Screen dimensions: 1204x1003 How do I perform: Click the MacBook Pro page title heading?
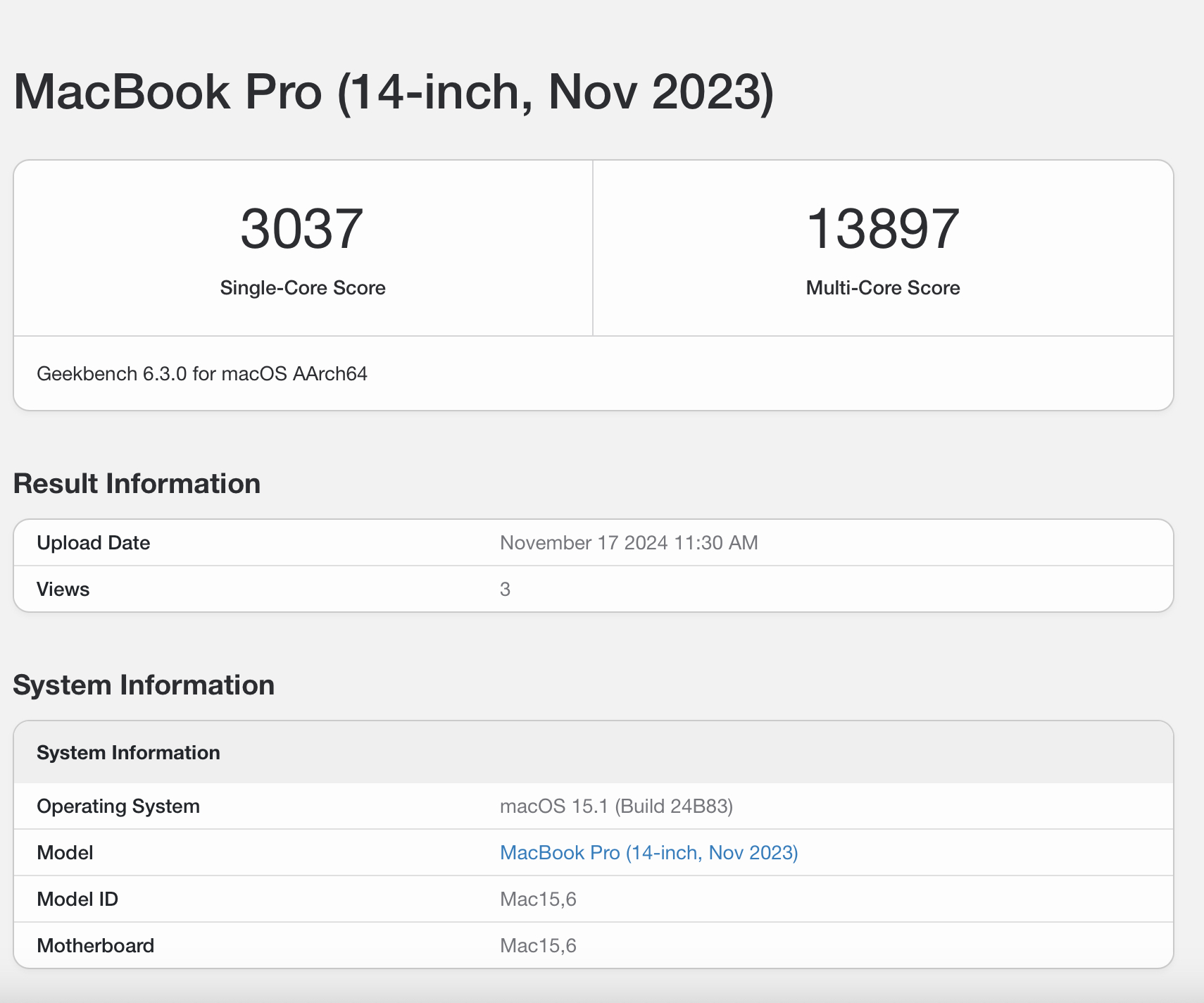[x=394, y=92]
